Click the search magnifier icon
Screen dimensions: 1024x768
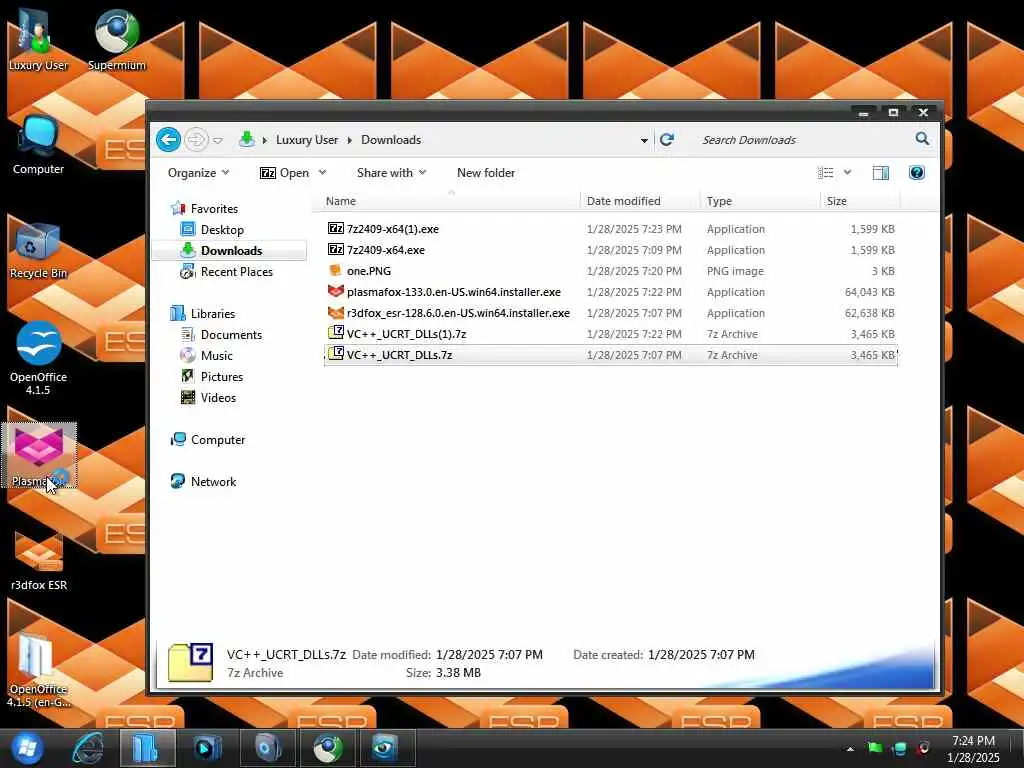(922, 138)
